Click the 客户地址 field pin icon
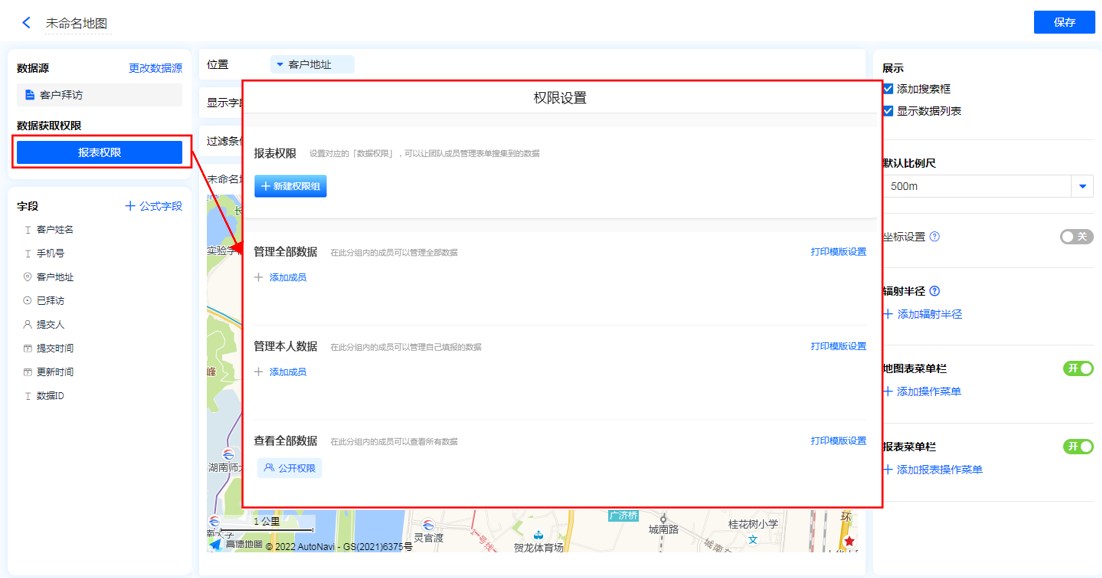1102x578 pixels. (27, 277)
